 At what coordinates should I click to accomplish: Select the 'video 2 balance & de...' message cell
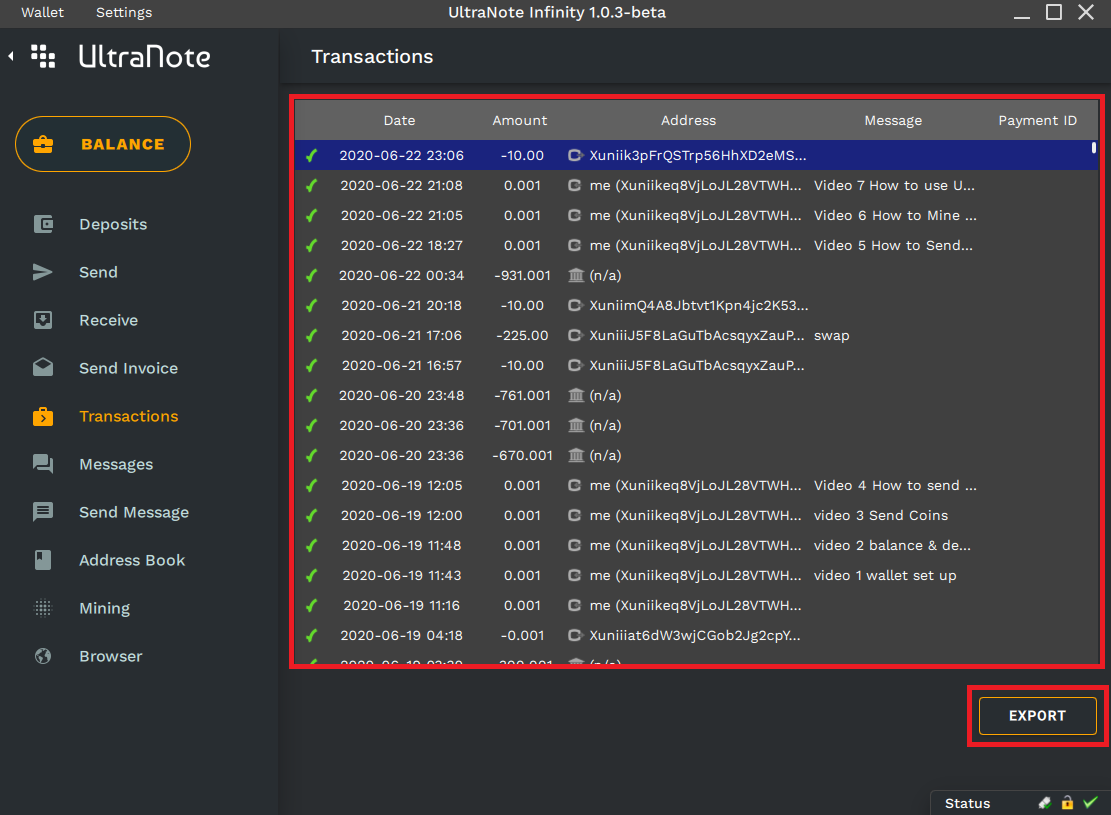[892, 546]
